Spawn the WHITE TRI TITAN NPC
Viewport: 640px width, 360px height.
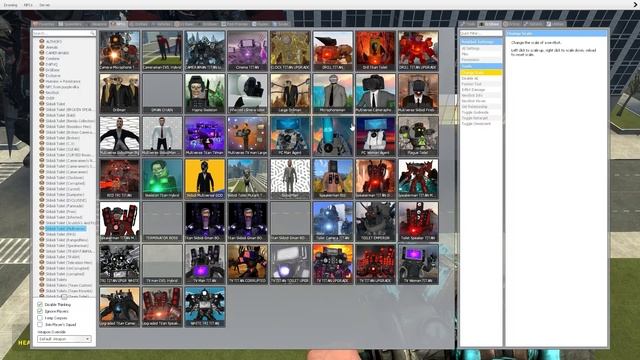pos(205,307)
